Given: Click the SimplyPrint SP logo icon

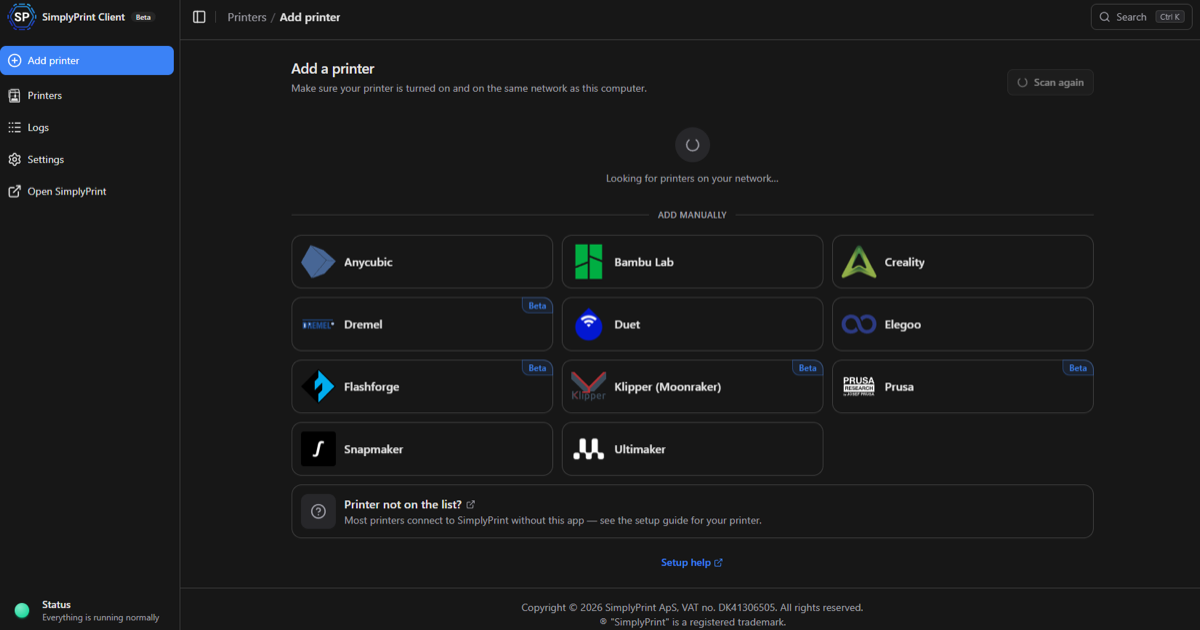Looking at the screenshot, I should pos(21,17).
